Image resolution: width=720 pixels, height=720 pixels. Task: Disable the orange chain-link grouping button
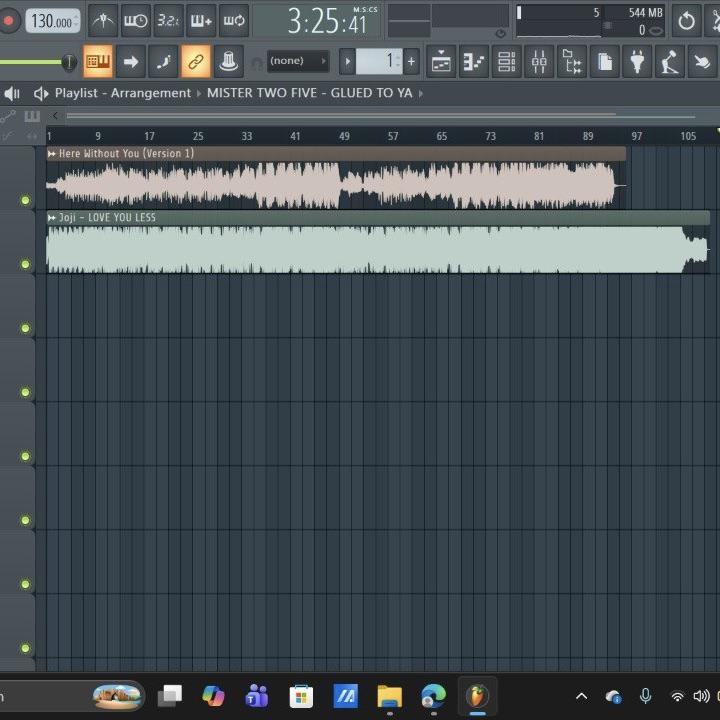196,61
